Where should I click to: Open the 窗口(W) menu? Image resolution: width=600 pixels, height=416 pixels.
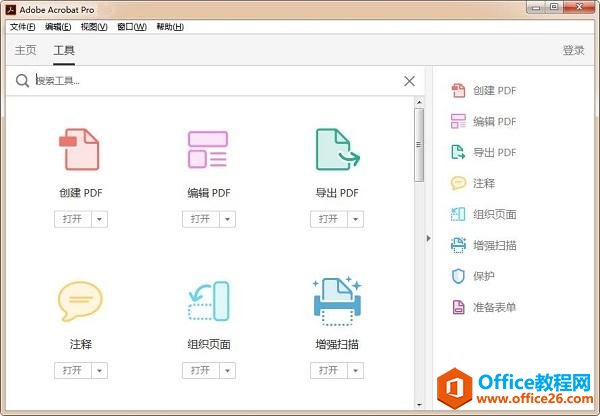tap(132, 27)
